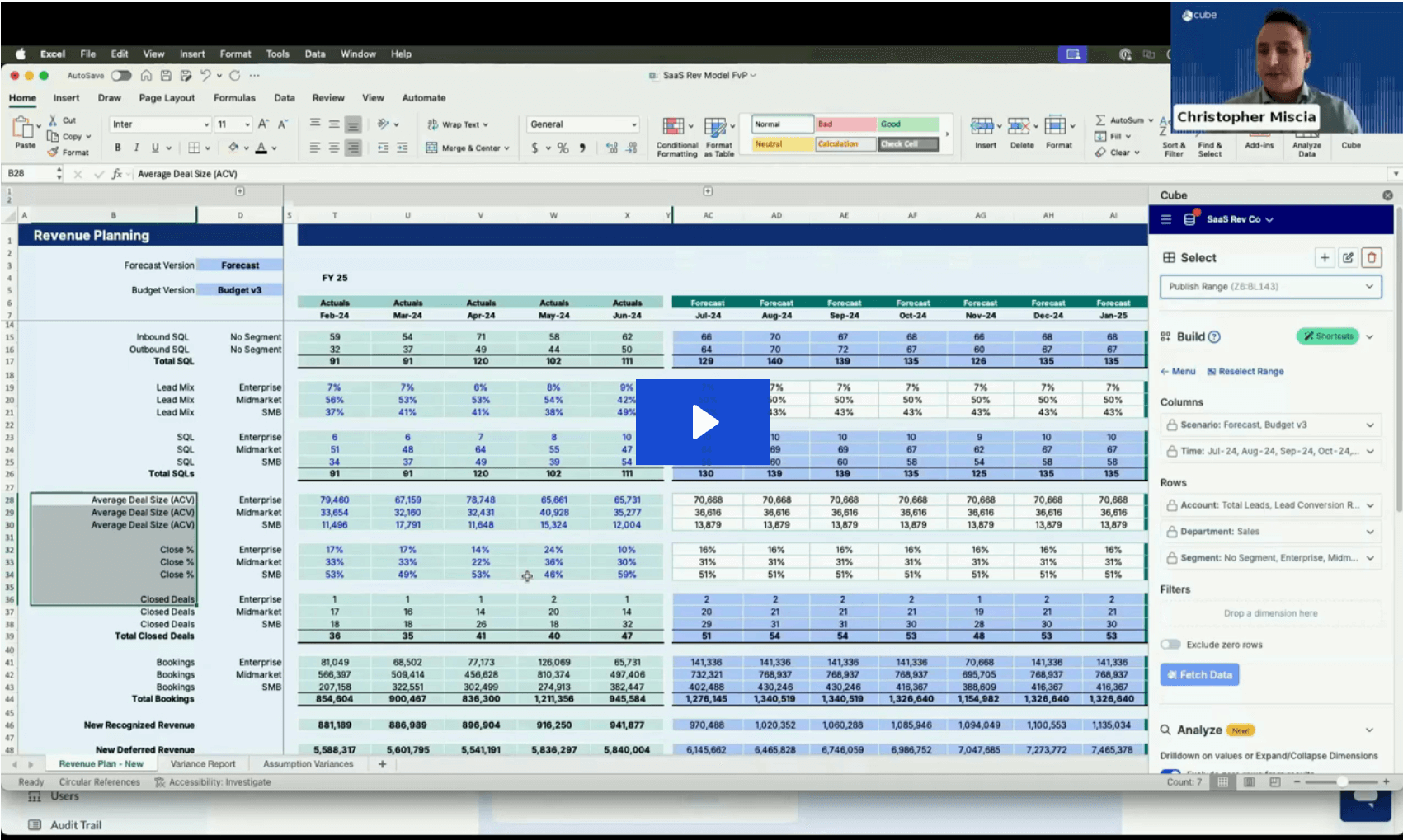Enable the Exclude zero rows toggle

coord(1170,645)
